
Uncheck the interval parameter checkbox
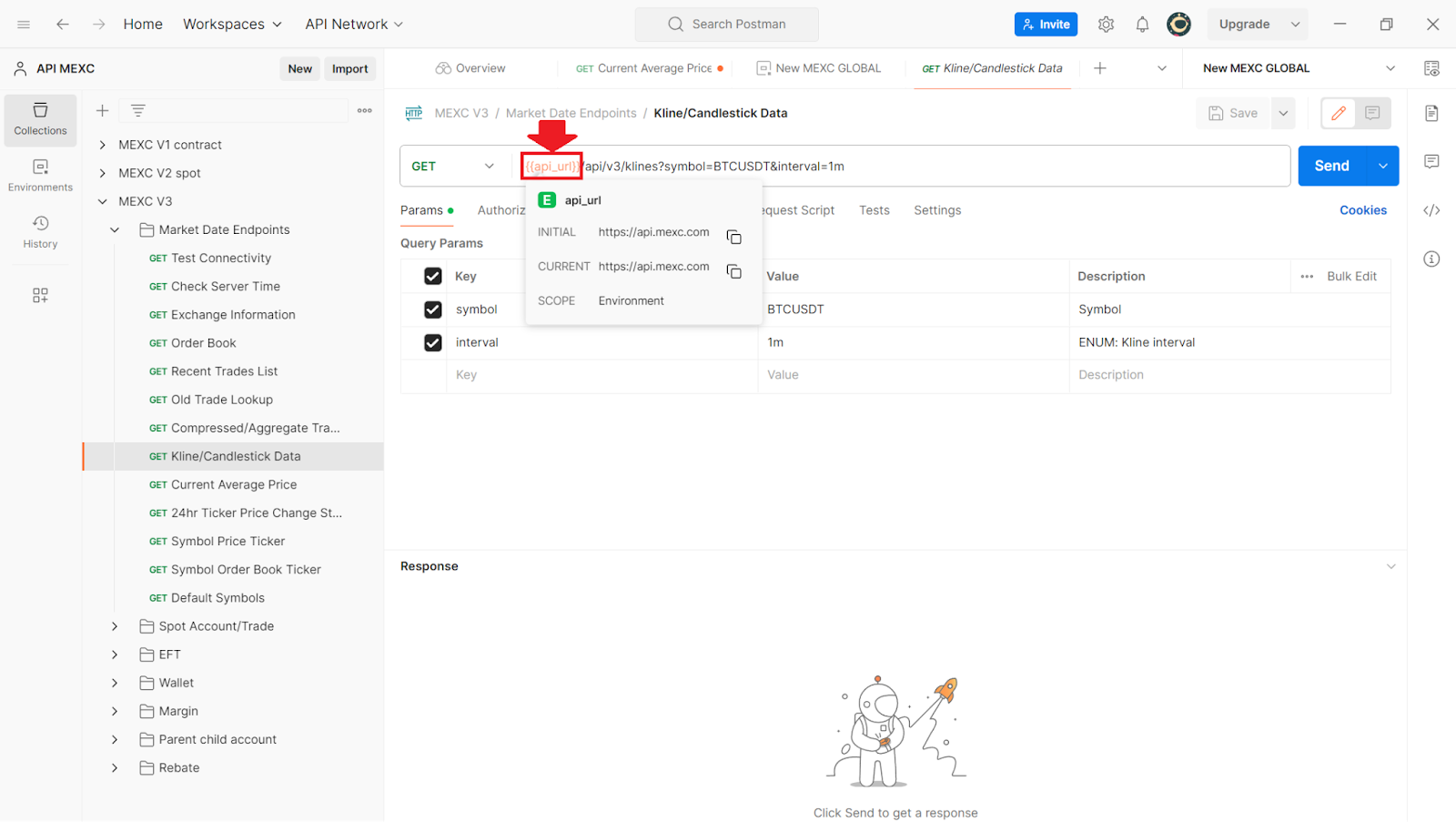point(433,342)
